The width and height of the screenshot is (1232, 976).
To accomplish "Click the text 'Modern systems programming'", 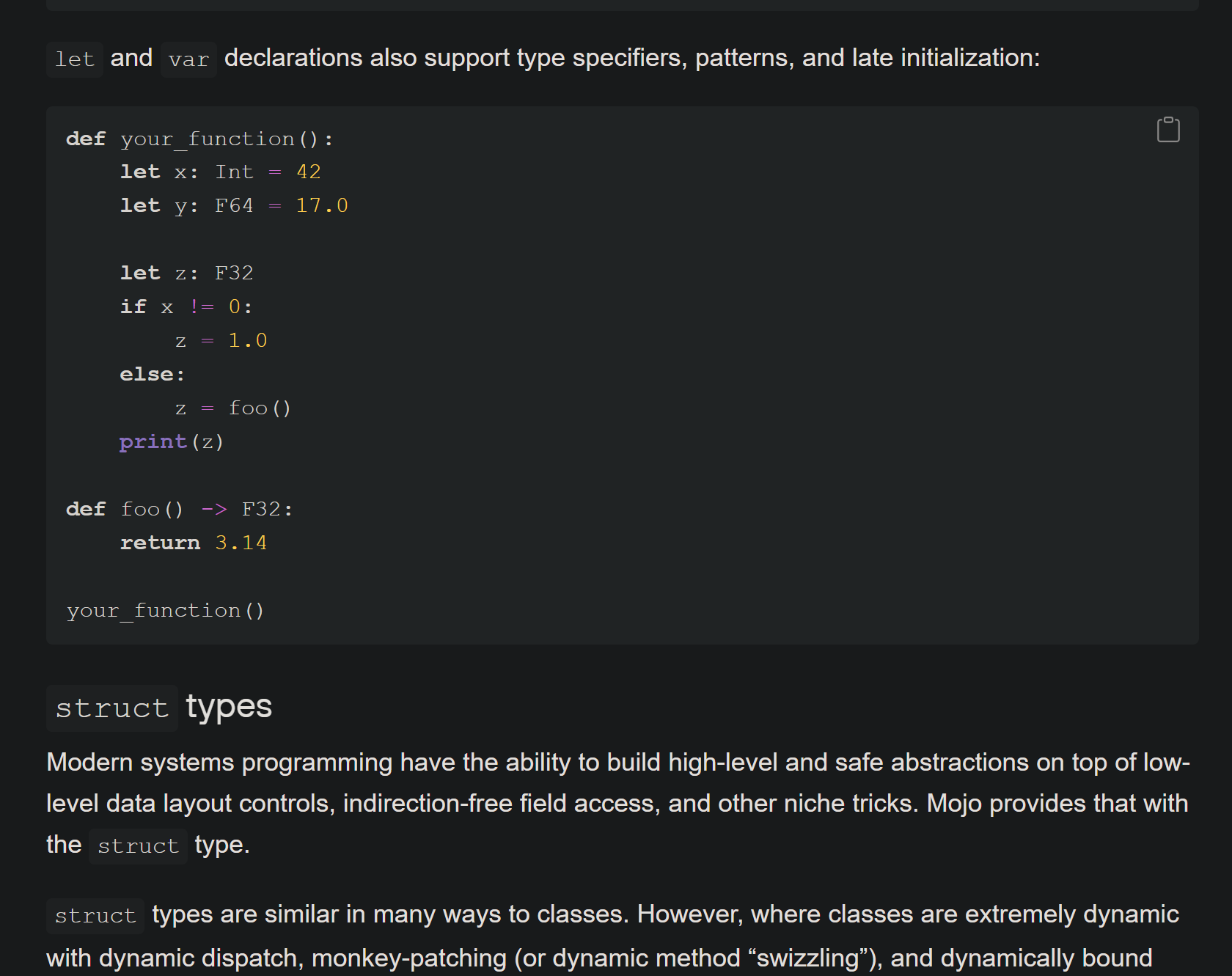I will pyautogui.click(x=220, y=763).
